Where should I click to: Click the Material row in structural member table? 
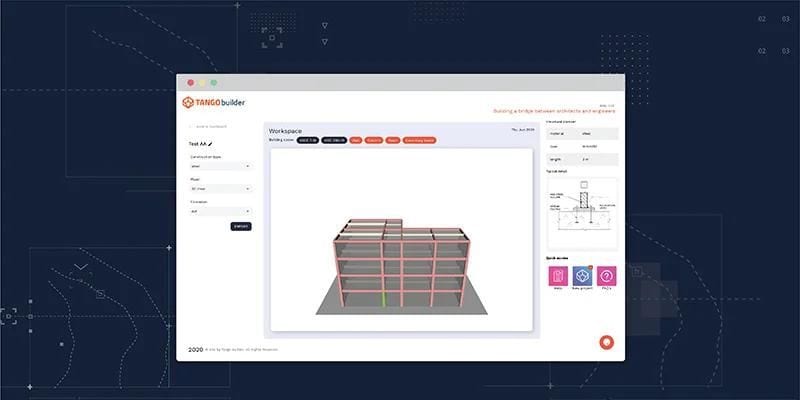[x=582, y=134]
